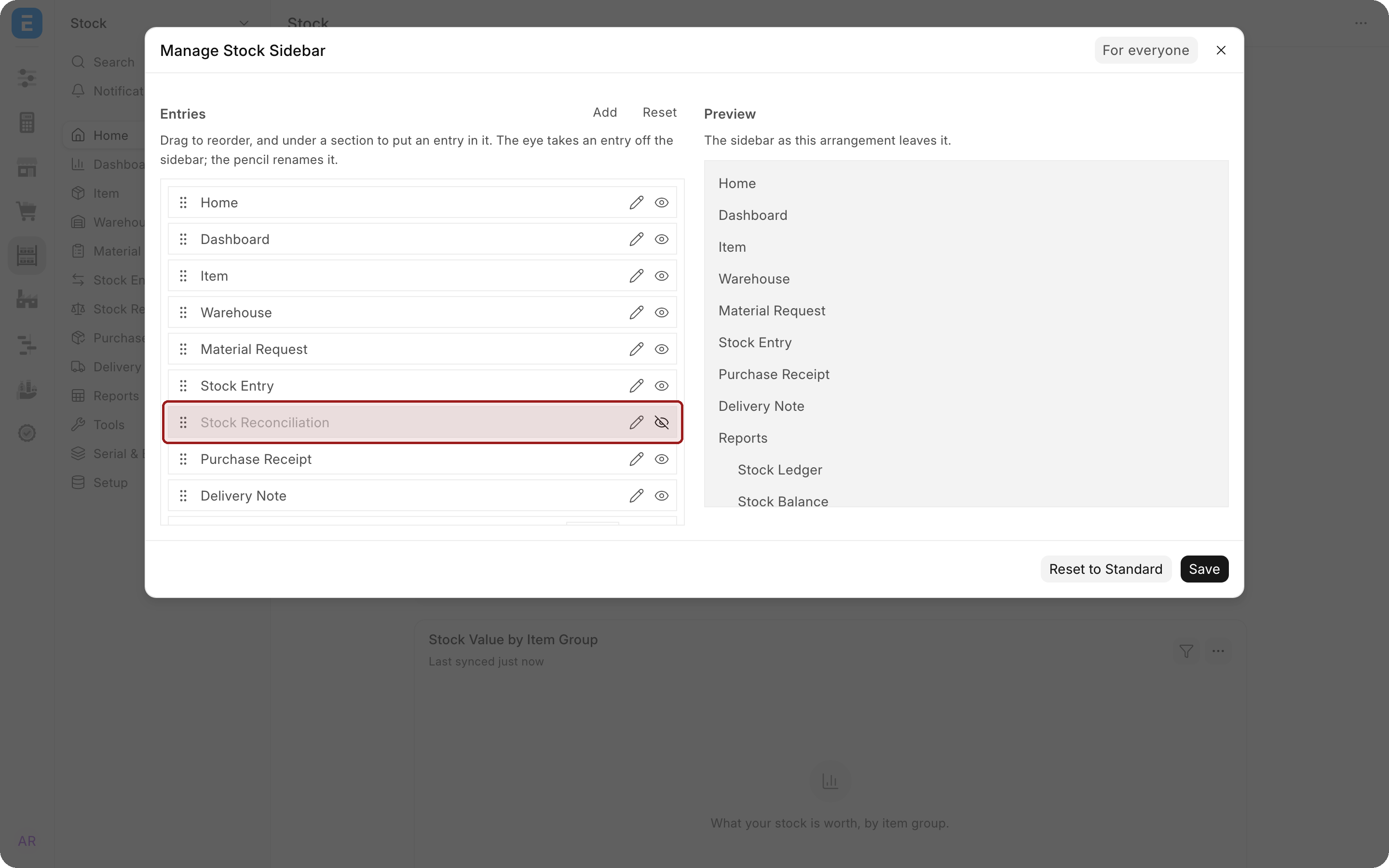
Task: Click the Reset to Standard button
Action: pos(1105,569)
